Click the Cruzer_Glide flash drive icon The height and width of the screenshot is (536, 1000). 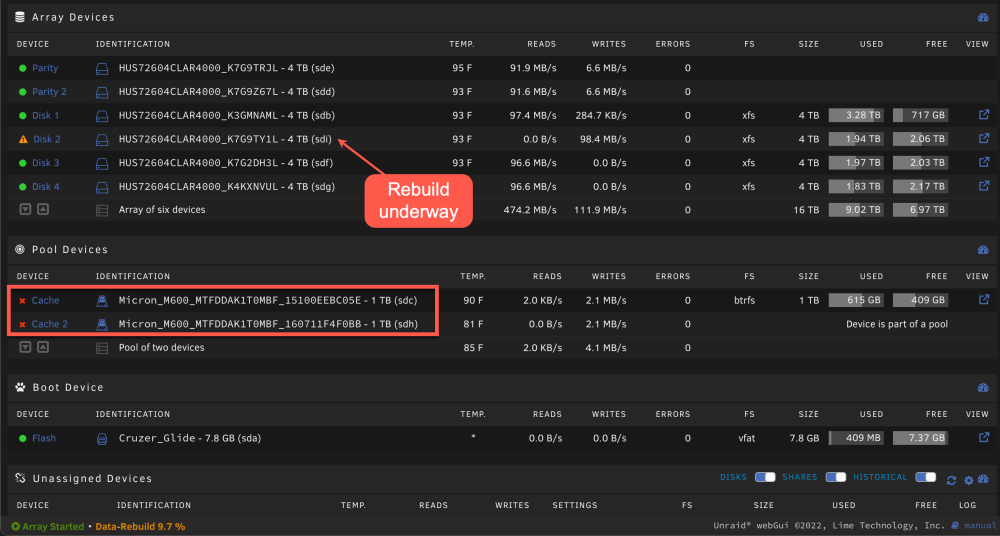[102, 438]
